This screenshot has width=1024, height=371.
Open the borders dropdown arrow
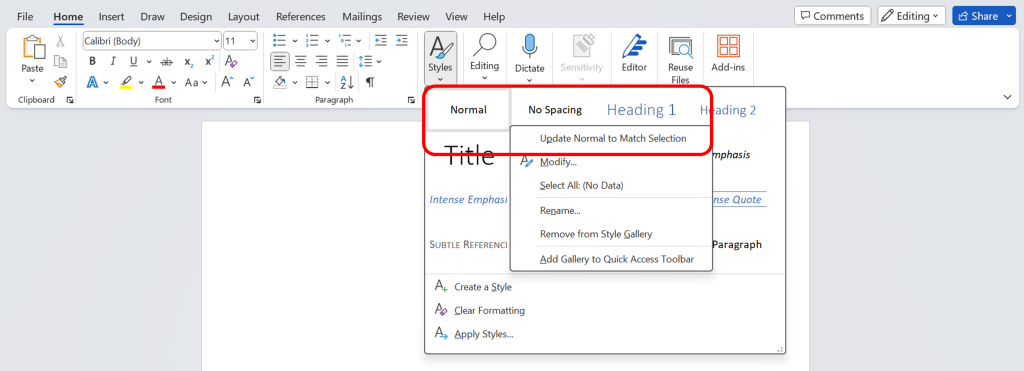tap(328, 82)
